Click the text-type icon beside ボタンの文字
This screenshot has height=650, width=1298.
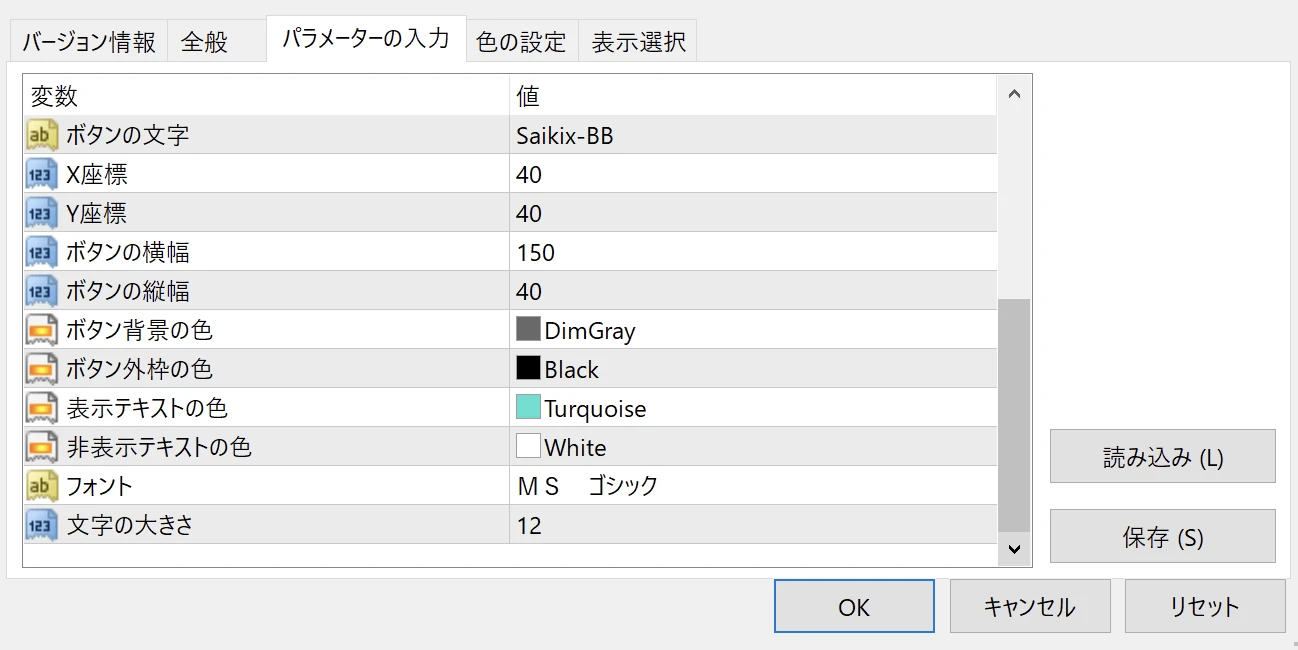coord(37,135)
